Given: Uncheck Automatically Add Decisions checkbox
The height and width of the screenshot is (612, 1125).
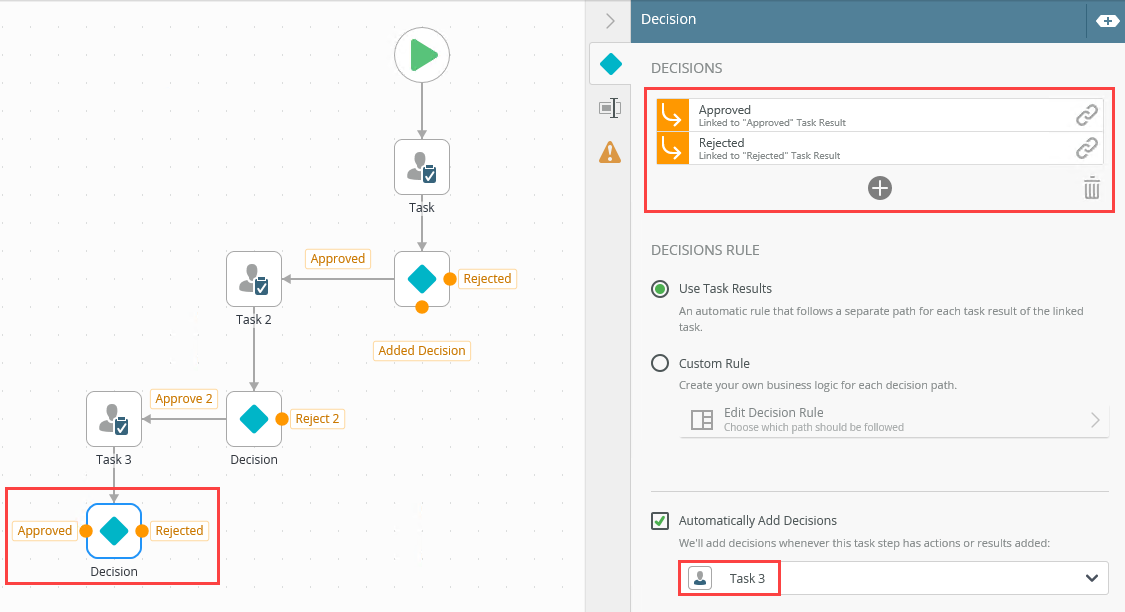Looking at the screenshot, I should point(660,521).
